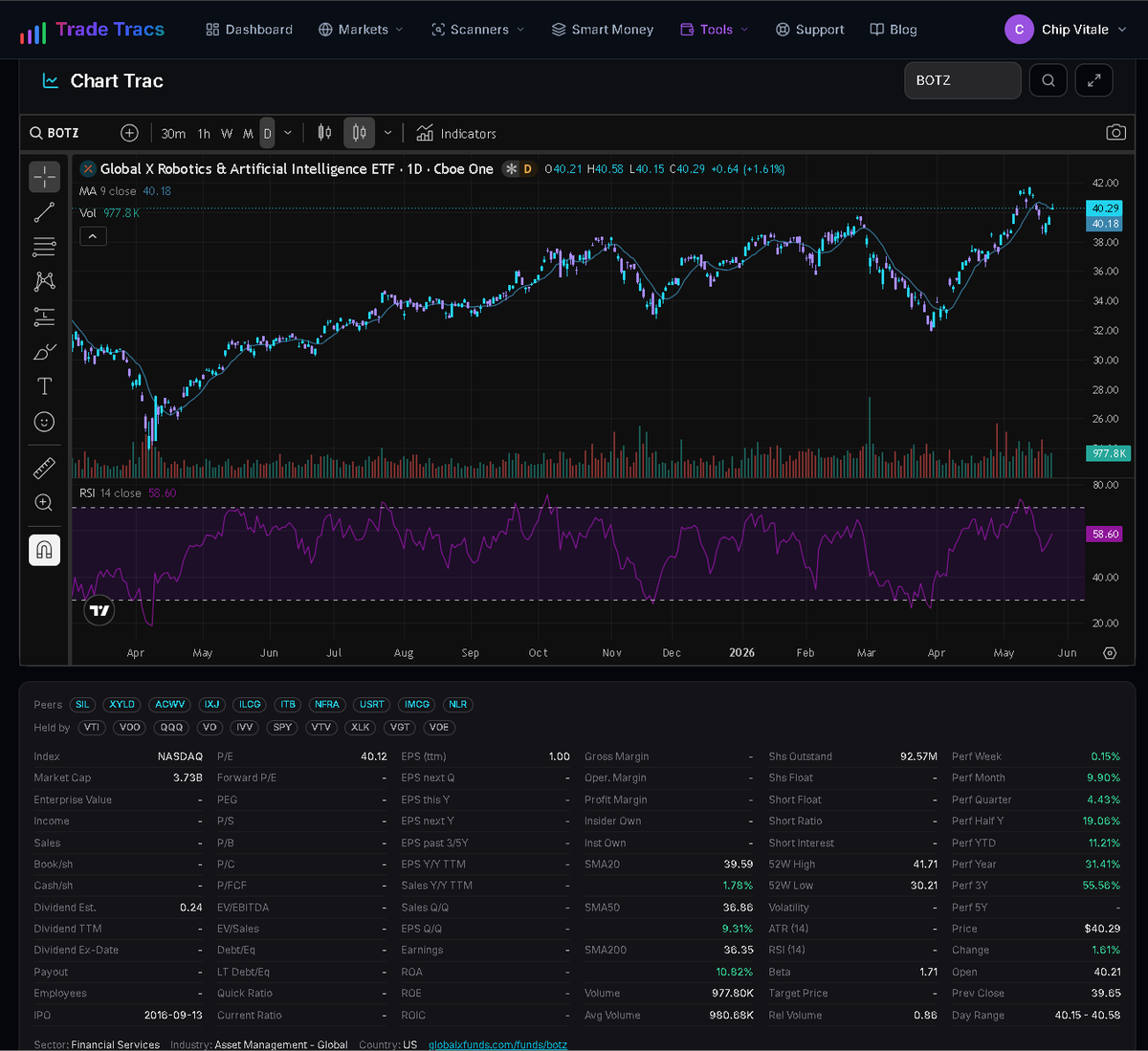This screenshot has height=1051, width=1148.
Task: Open chart style dropdown arrow
Action: 387,134
